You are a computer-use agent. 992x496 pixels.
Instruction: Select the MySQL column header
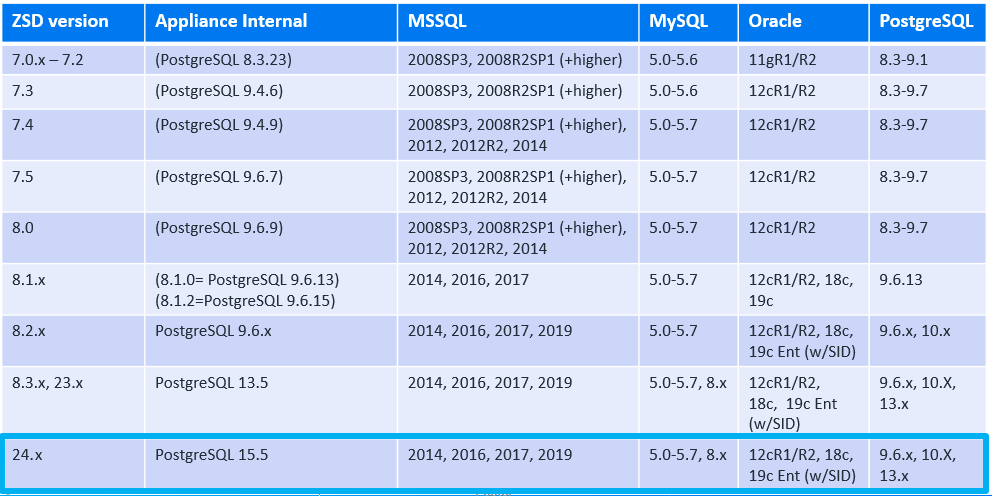(x=679, y=21)
